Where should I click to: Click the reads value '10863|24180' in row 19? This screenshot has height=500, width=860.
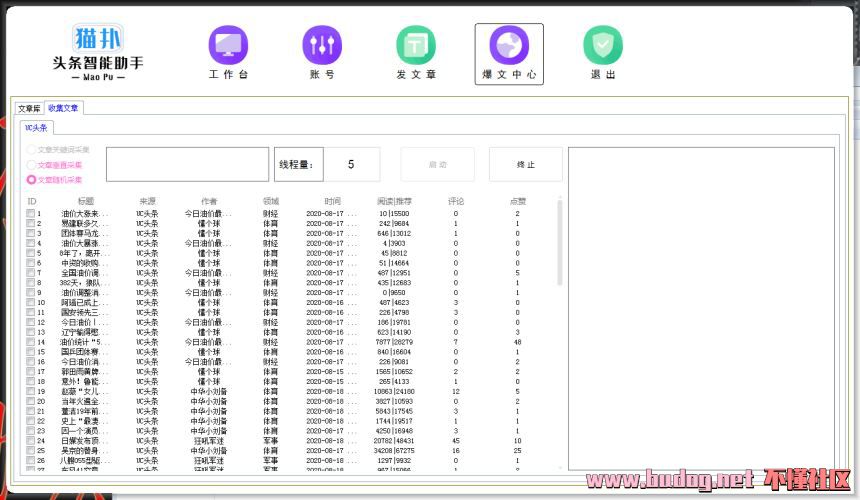[394, 391]
